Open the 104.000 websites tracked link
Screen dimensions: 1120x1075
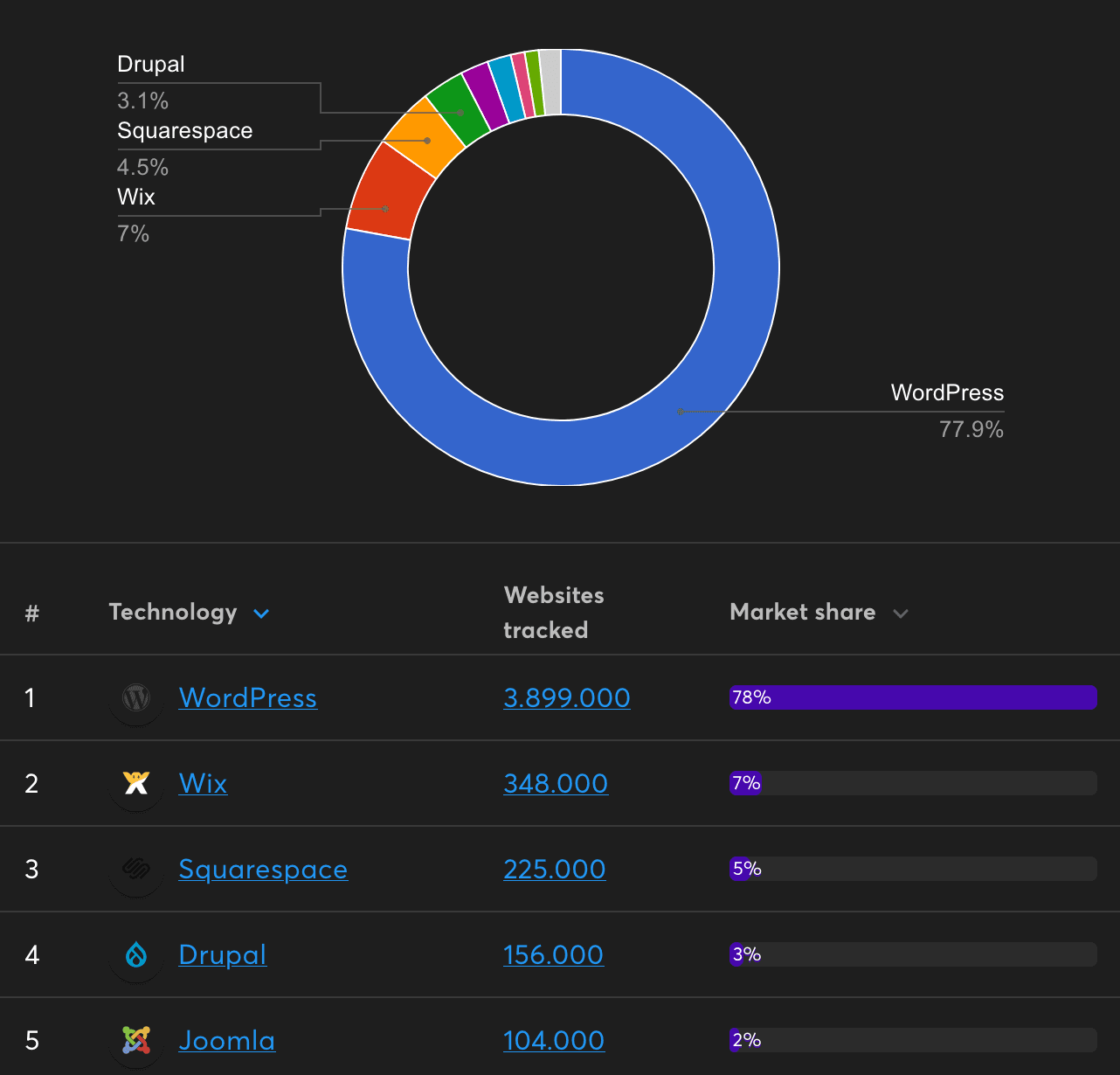pyautogui.click(x=554, y=1040)
